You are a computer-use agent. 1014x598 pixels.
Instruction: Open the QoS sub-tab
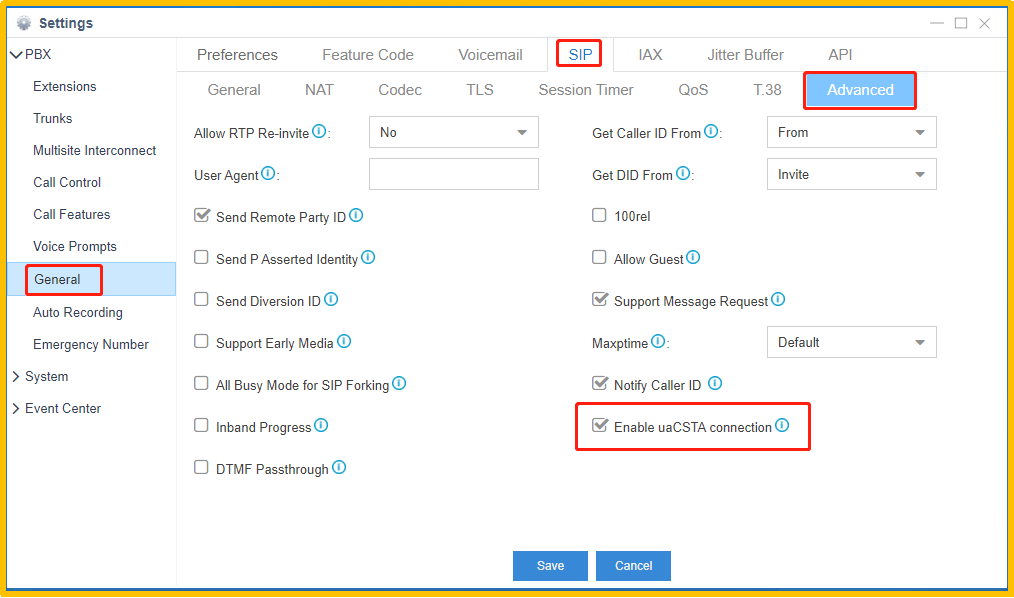tap(693, 90)
